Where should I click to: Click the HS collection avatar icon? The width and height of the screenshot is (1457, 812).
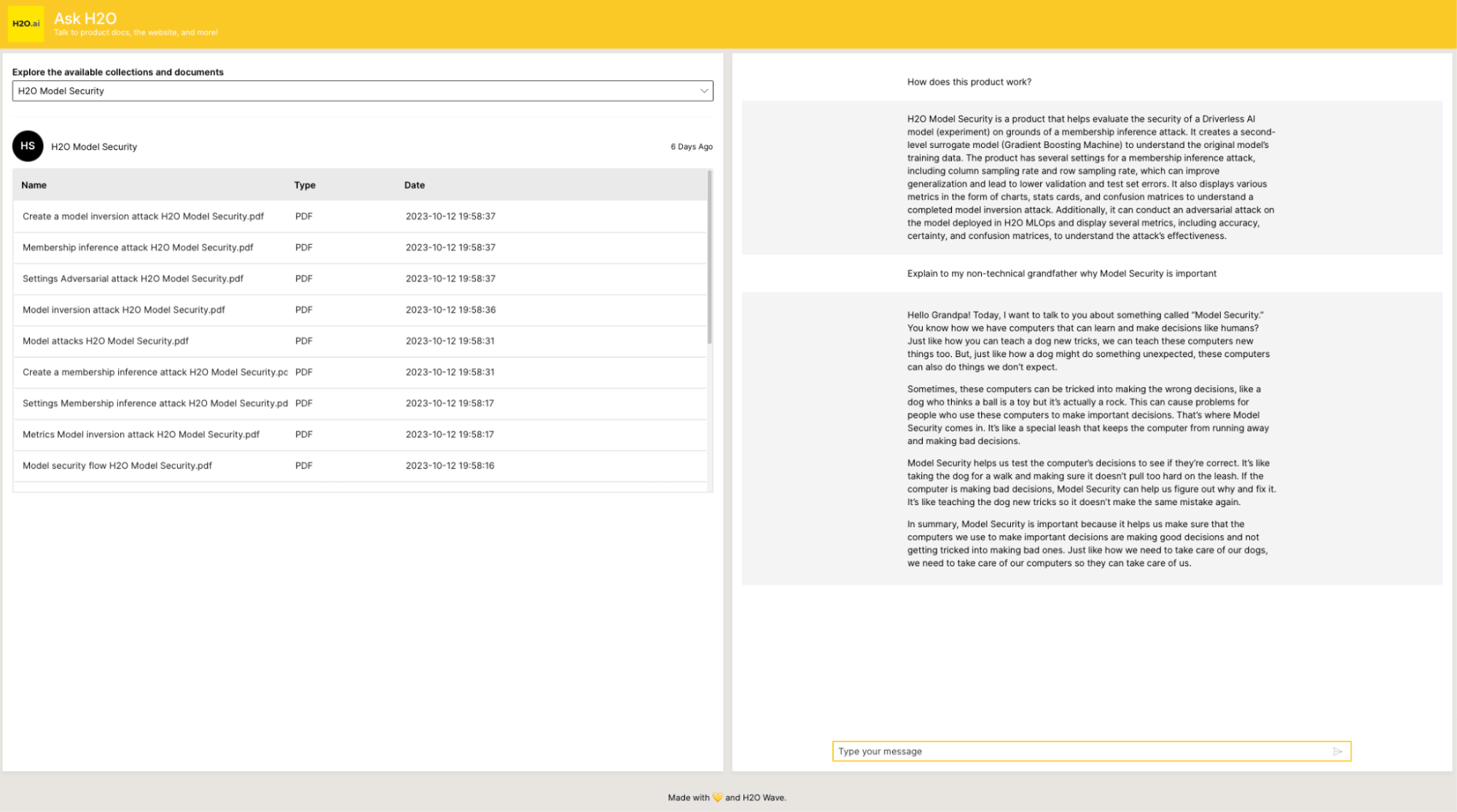tap(28, 147)
